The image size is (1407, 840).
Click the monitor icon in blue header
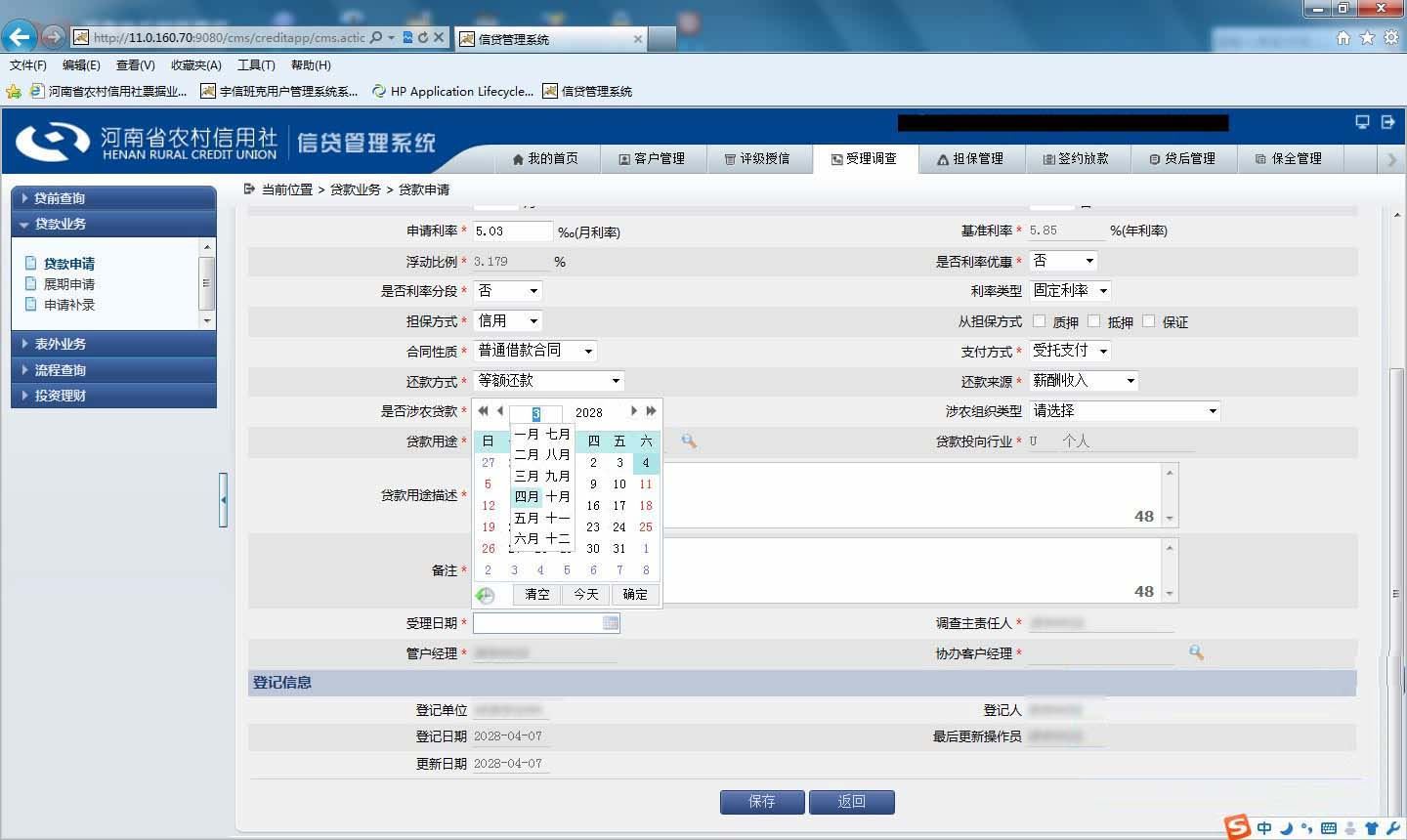pyautogui.click(x=1362, y=122)
